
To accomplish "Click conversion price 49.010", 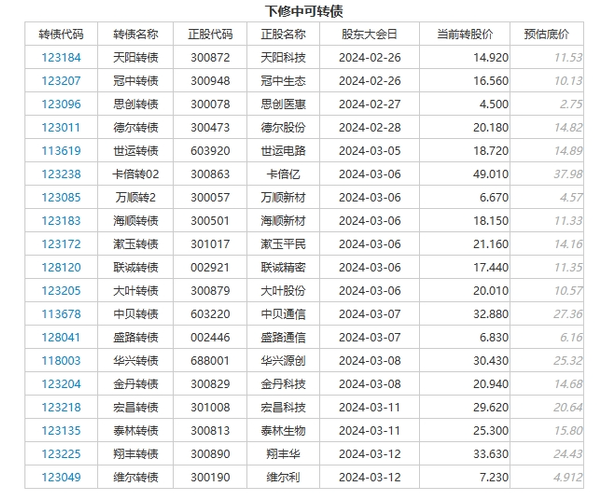I will point(491,174).
